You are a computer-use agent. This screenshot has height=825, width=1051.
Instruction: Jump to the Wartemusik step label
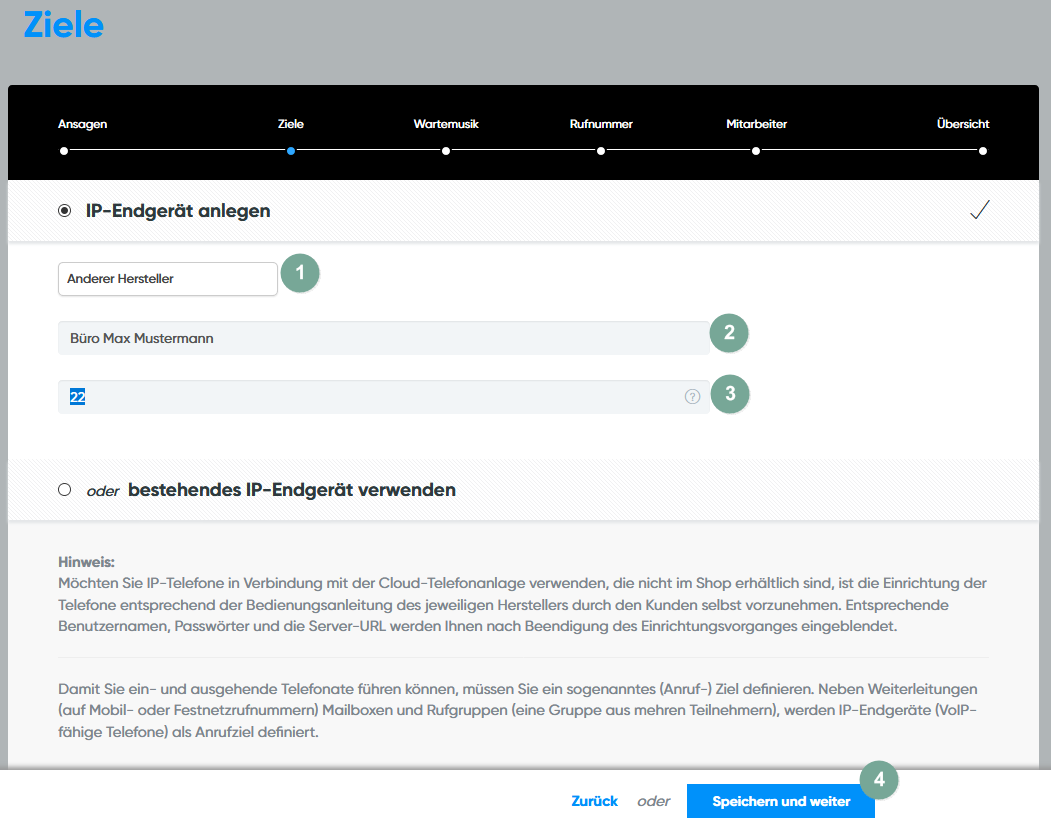[446, 124]
